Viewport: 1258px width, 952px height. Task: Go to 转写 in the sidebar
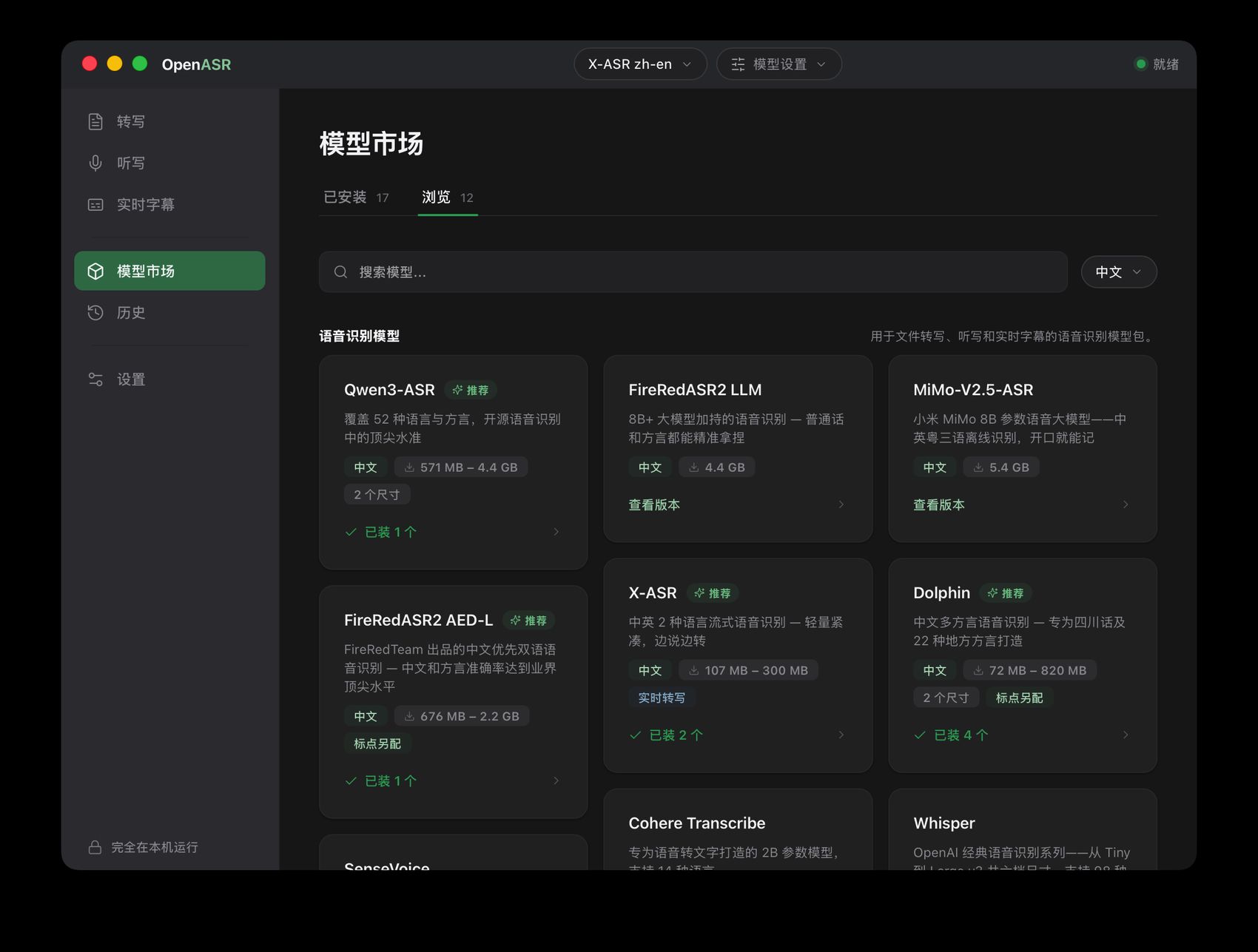point(169,121)
